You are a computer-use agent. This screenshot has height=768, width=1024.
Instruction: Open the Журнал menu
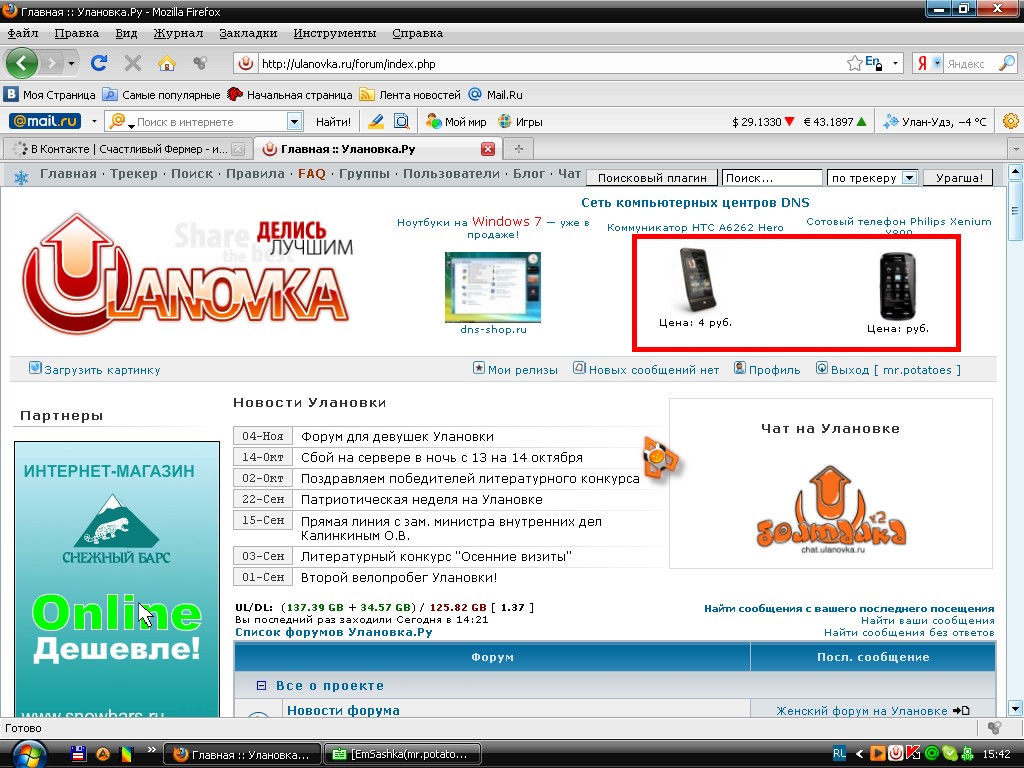178,33
